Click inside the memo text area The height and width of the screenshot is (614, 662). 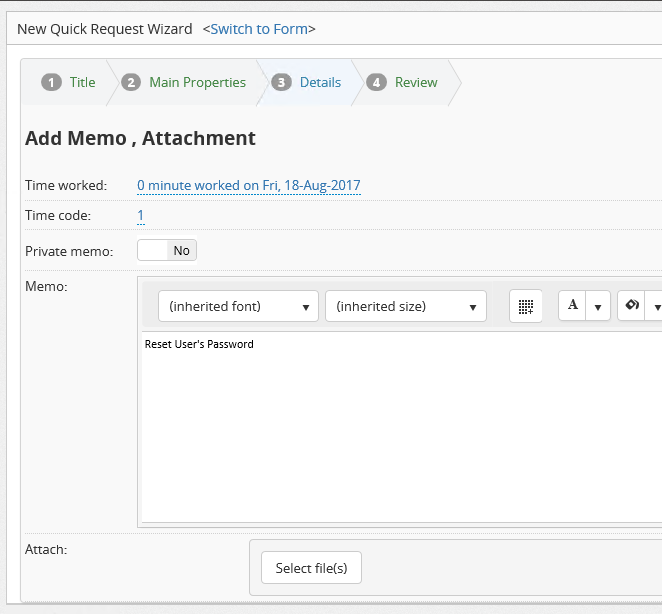(x=400, y=430)
